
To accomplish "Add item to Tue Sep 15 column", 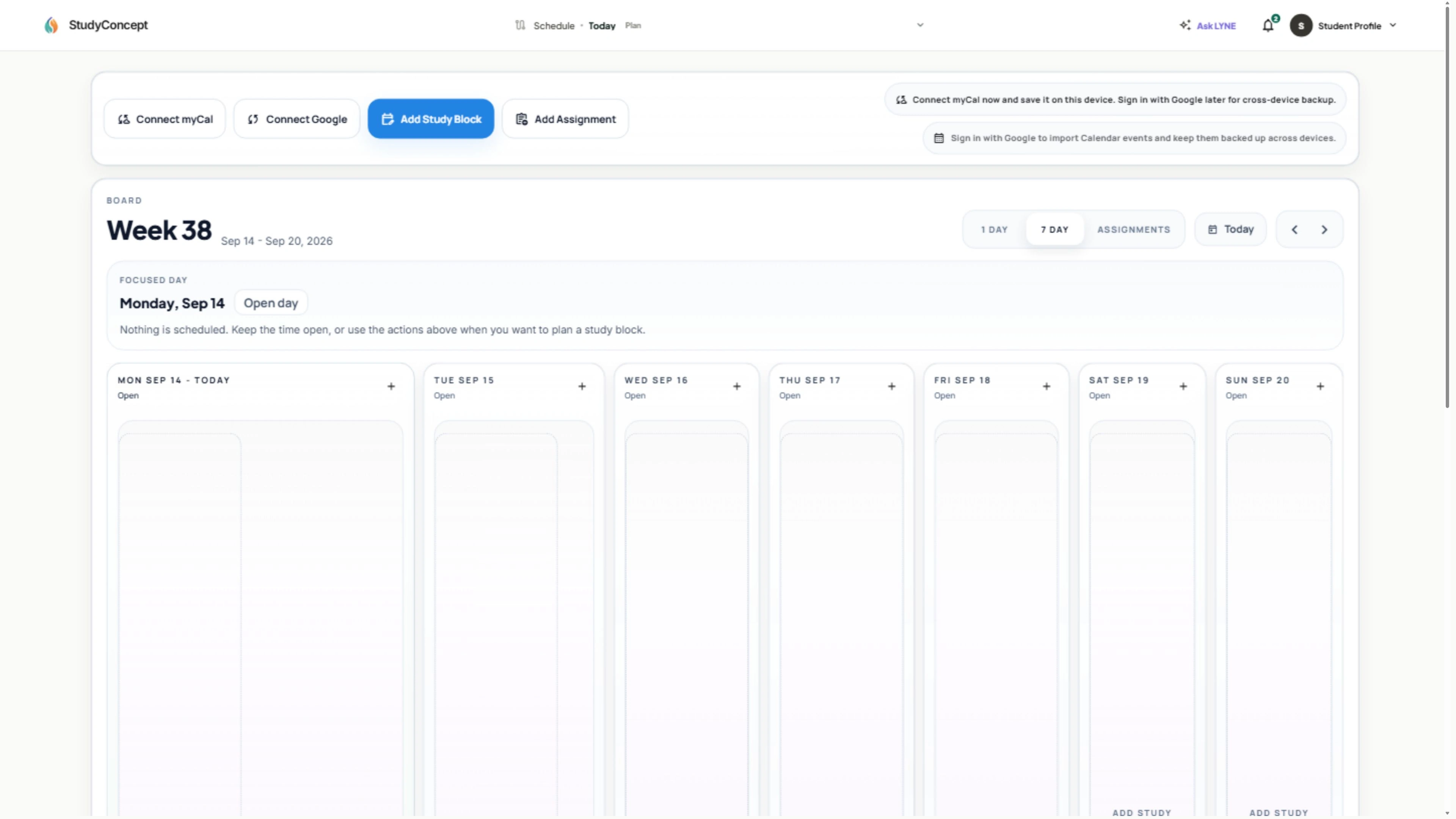I will pyautogui.click(x=582, y=387).
